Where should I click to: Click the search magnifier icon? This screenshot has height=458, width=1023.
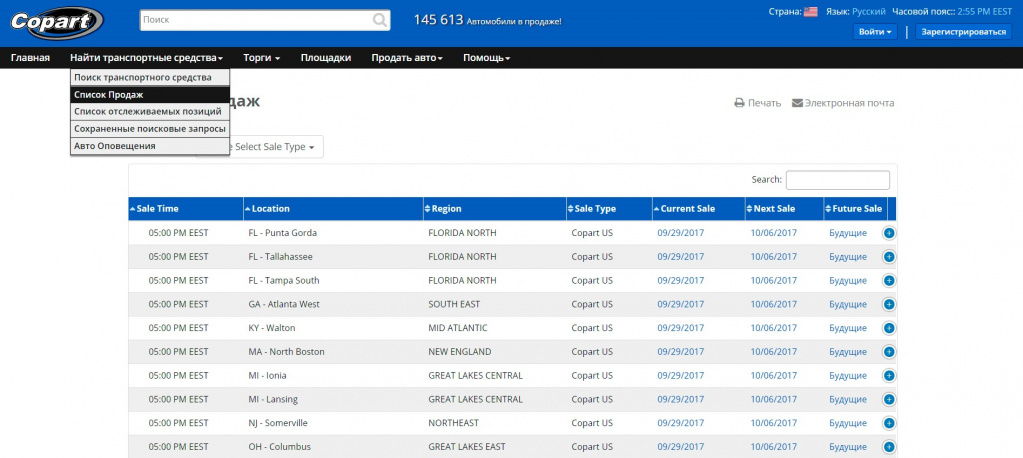pyautogui.click(x=380, y=20)
